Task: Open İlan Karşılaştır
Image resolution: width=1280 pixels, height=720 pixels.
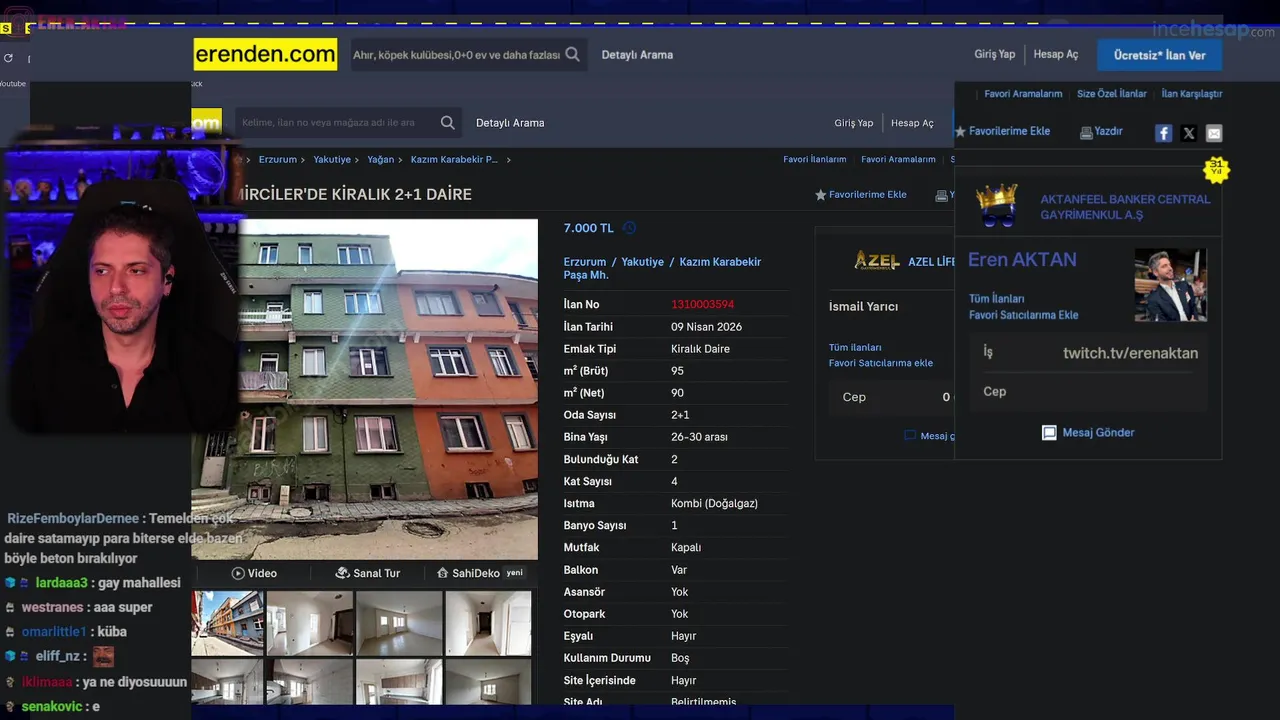Action: 1192,94
